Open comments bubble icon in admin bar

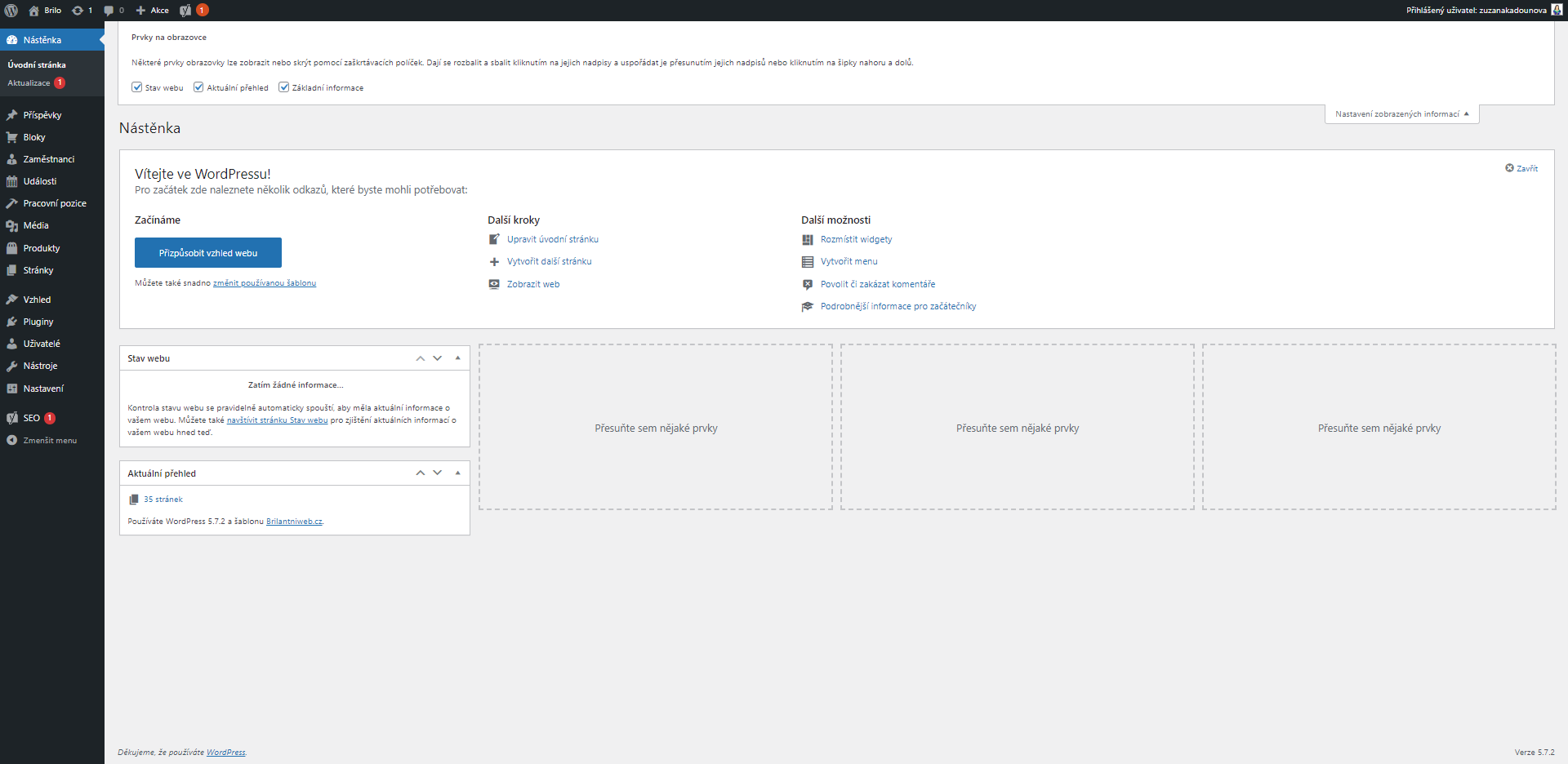click(x=109, y=11)
